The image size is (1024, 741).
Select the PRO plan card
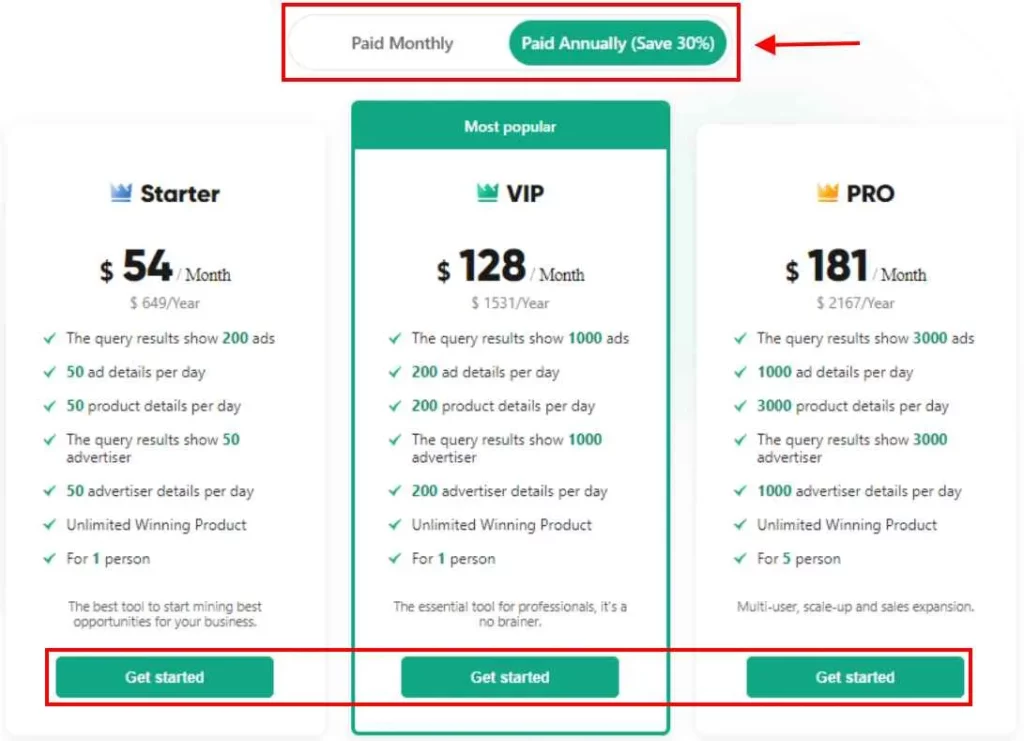tap(856, 420)
